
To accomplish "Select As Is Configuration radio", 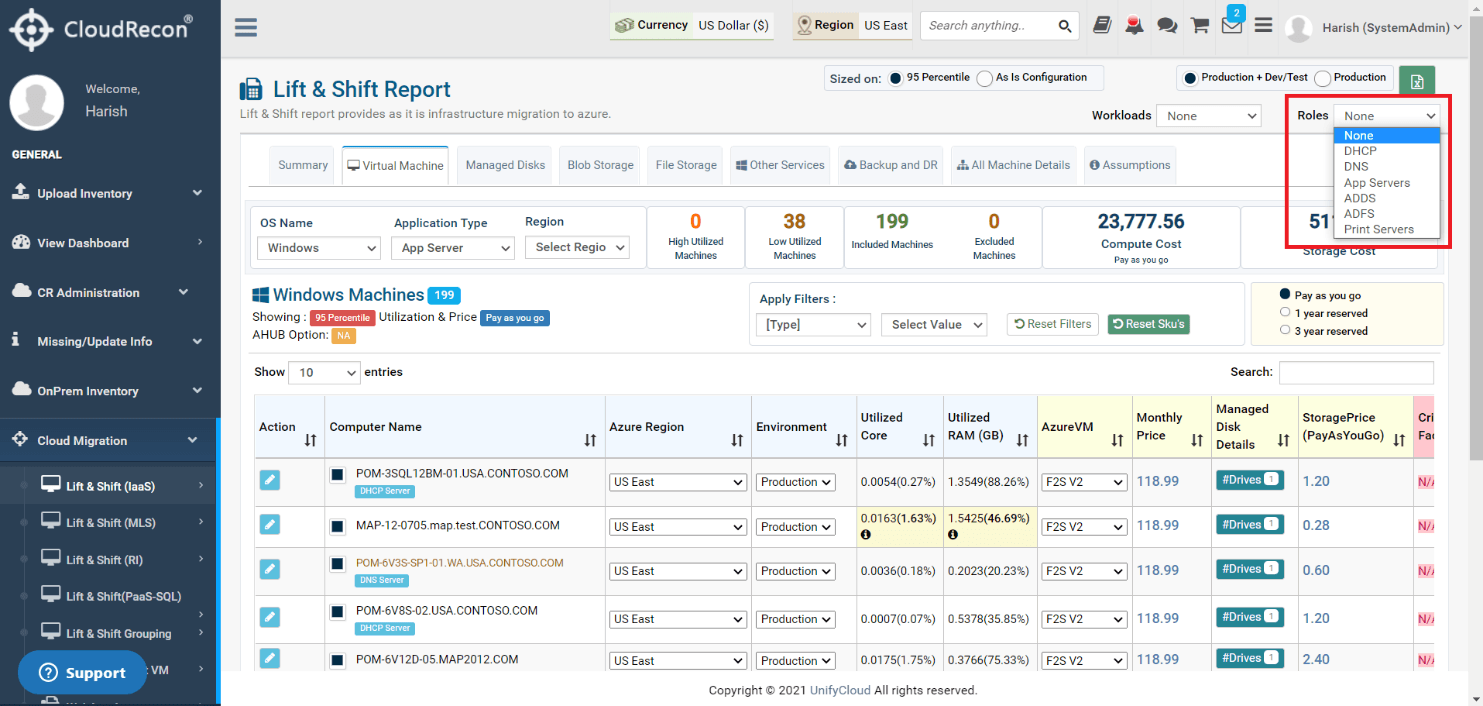I will tap(985, 78).
